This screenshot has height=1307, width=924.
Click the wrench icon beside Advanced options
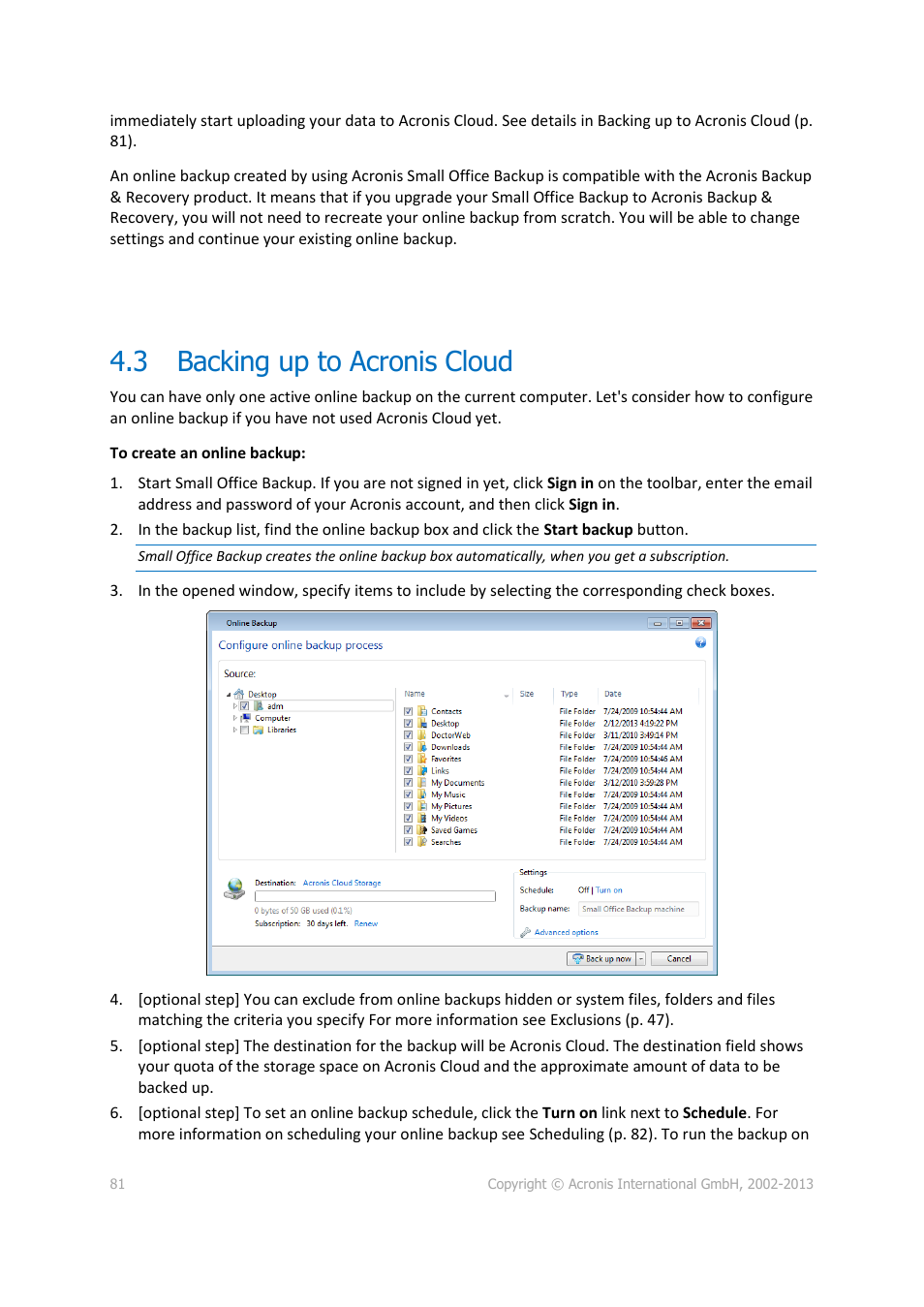click(x=525, y=933)
